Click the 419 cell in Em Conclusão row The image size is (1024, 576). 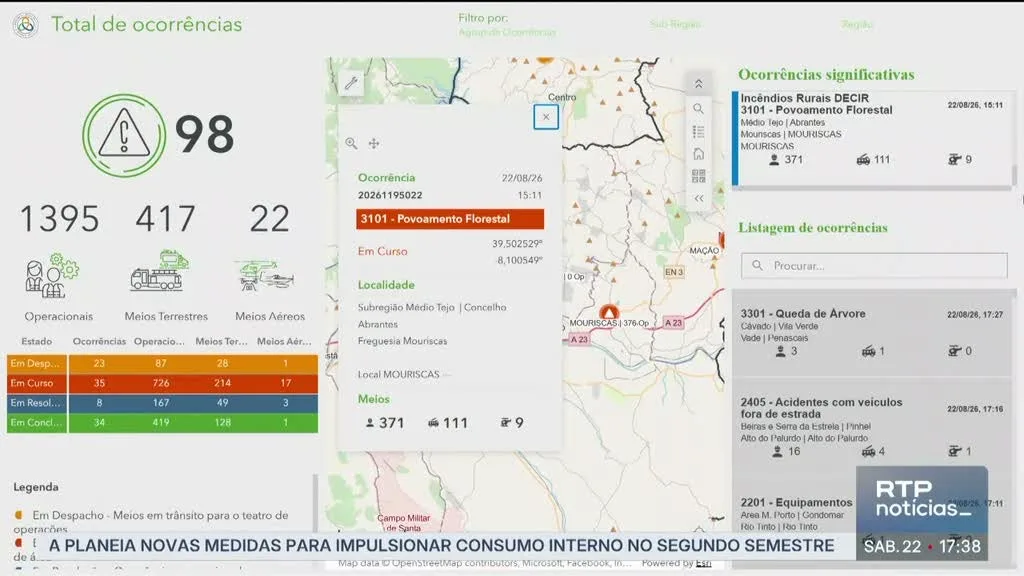coord(161,422)
